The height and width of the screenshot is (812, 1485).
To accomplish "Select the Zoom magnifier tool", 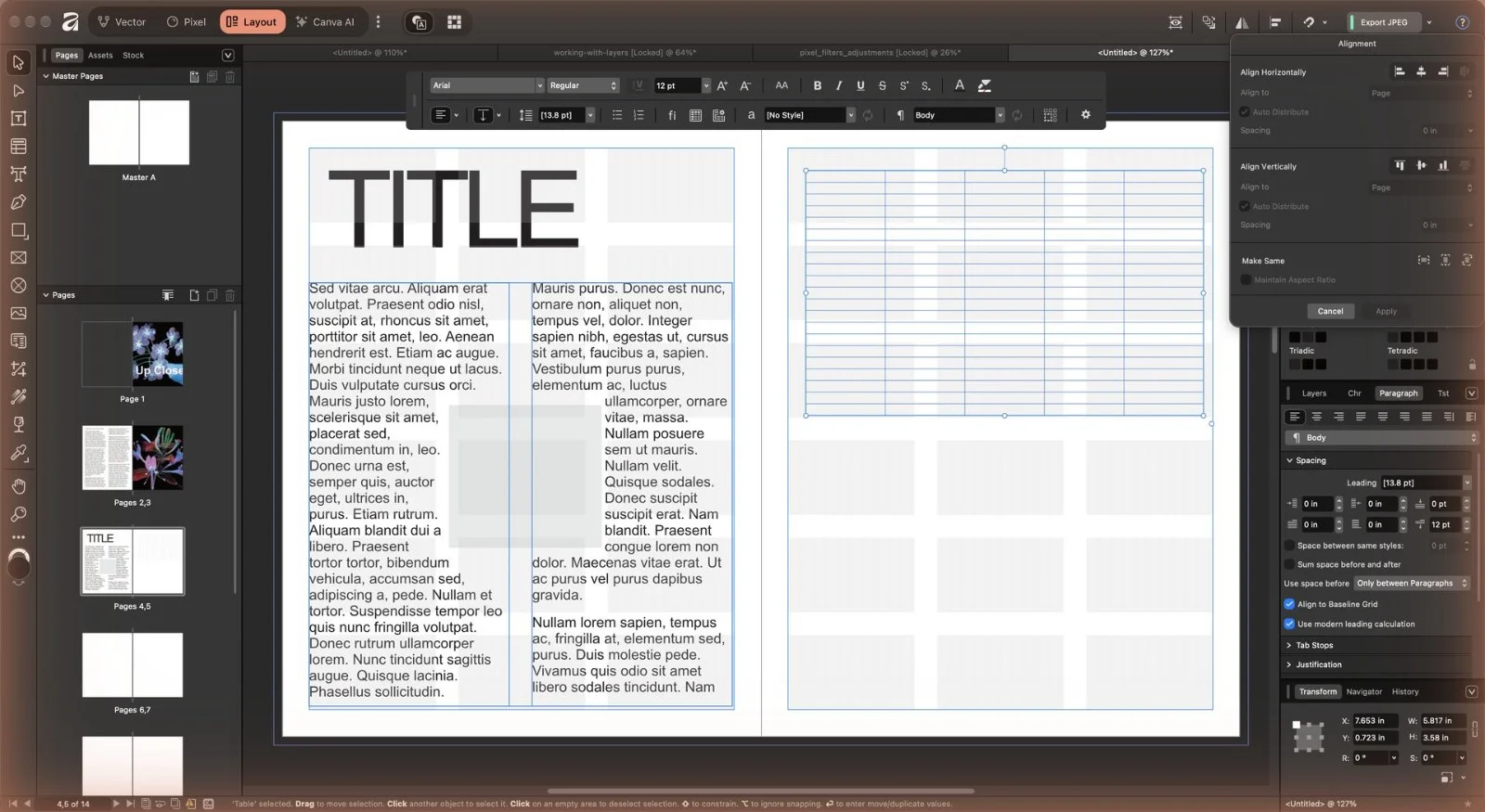I will point(19,514).
